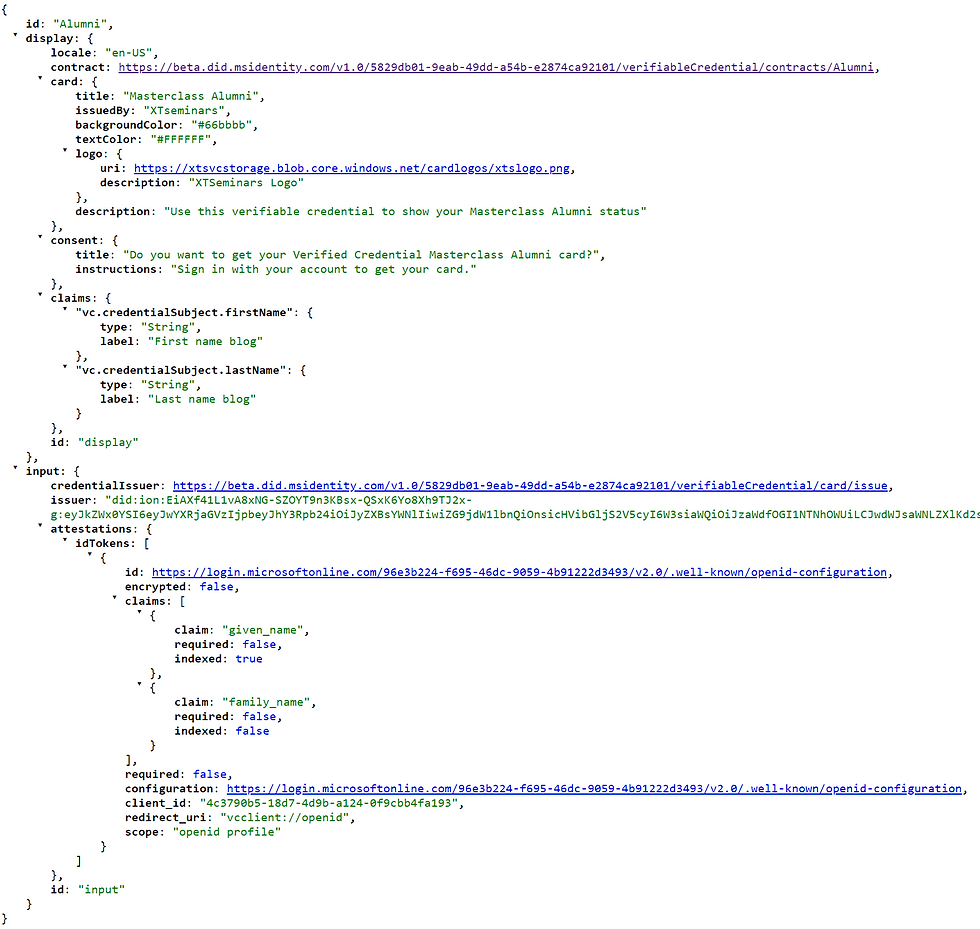Select the consent instructions sign-in text
Screen dimensions: 980x929
(x=323, y=269)
